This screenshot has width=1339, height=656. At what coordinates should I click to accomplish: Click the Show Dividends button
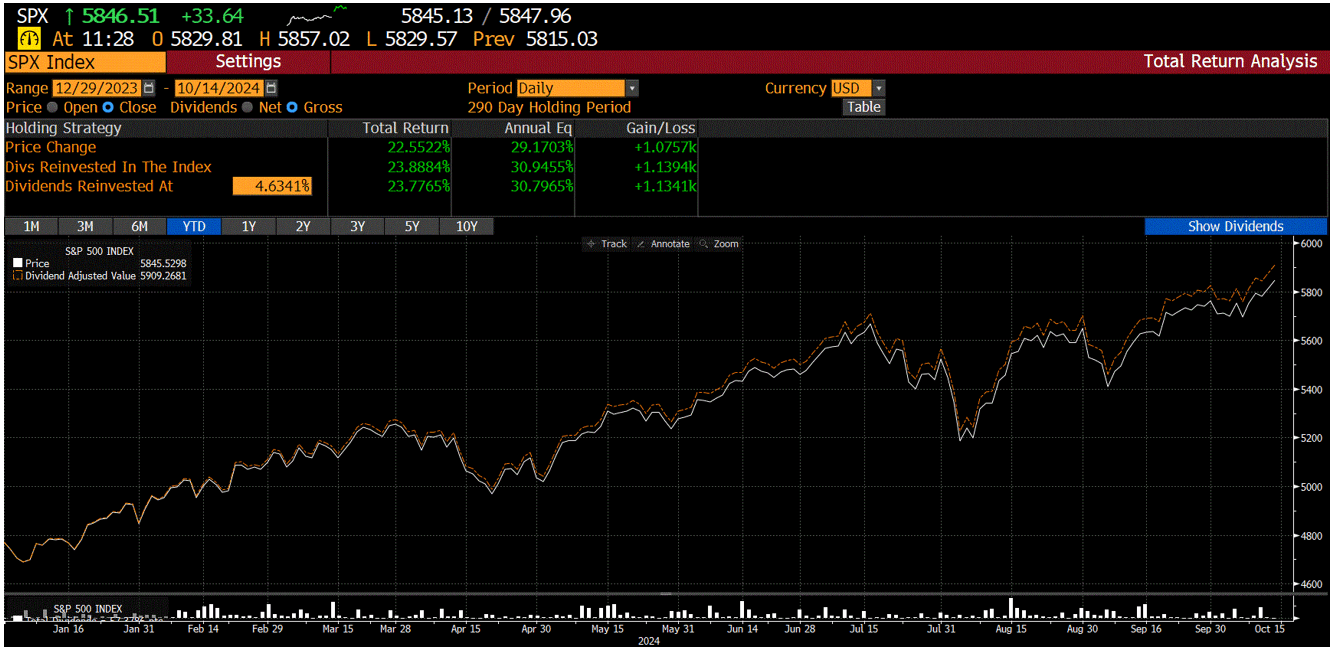pos(1236,226)
